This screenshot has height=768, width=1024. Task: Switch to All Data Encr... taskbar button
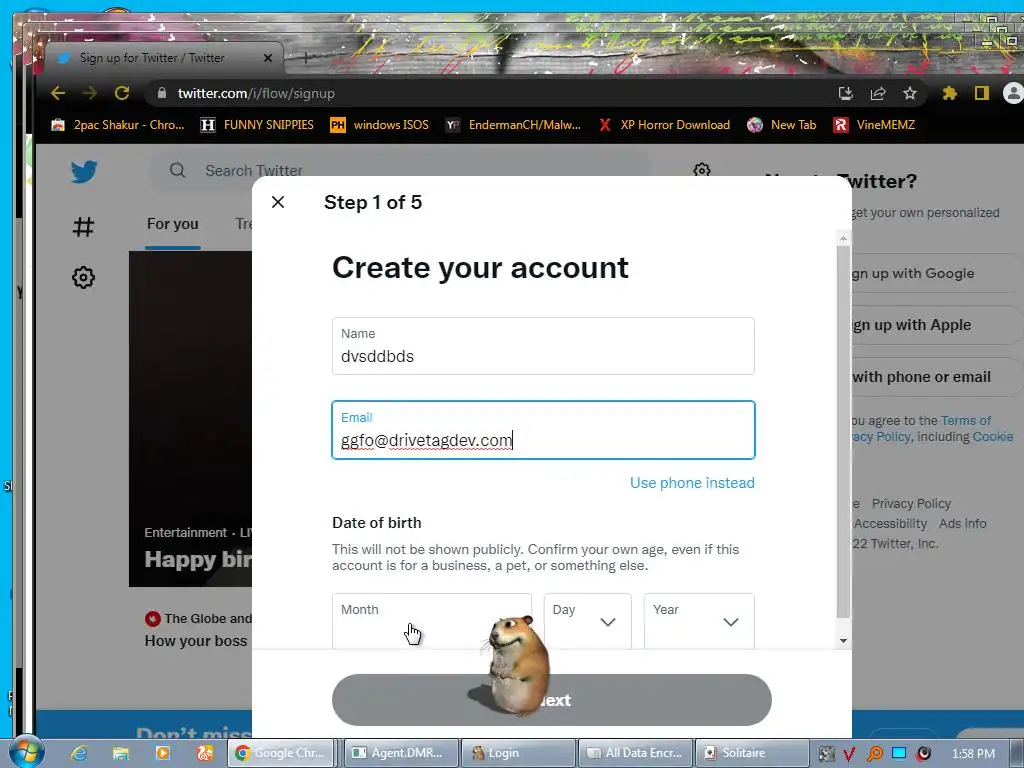(635, 753)
